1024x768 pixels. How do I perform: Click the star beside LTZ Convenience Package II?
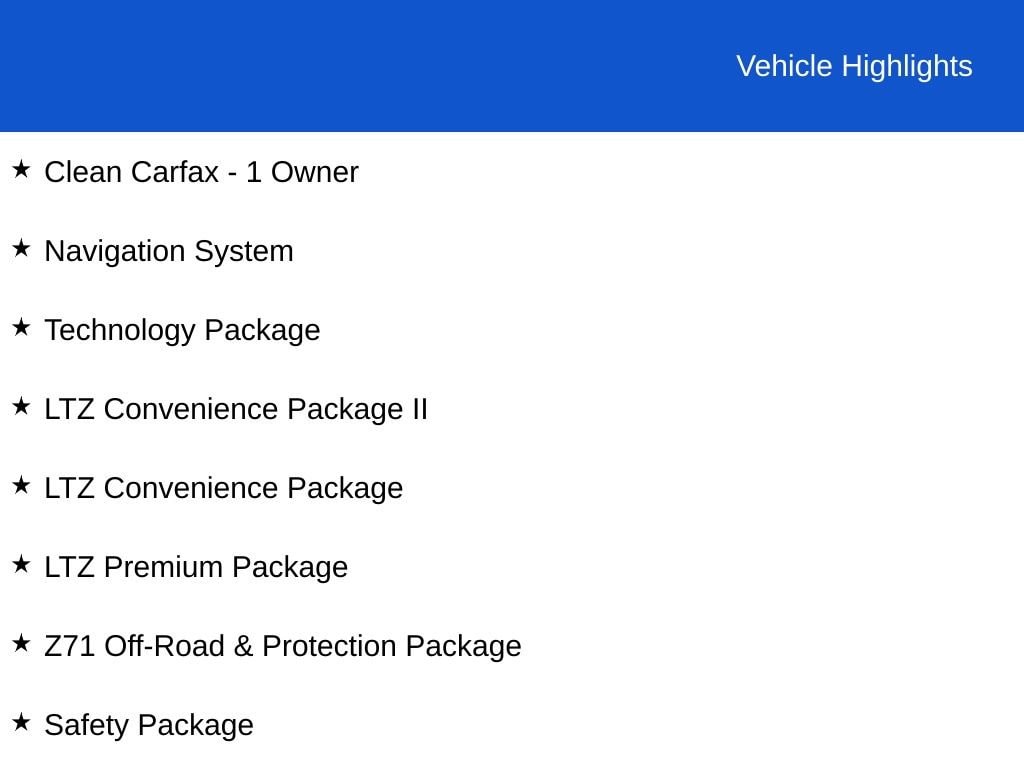21,407
